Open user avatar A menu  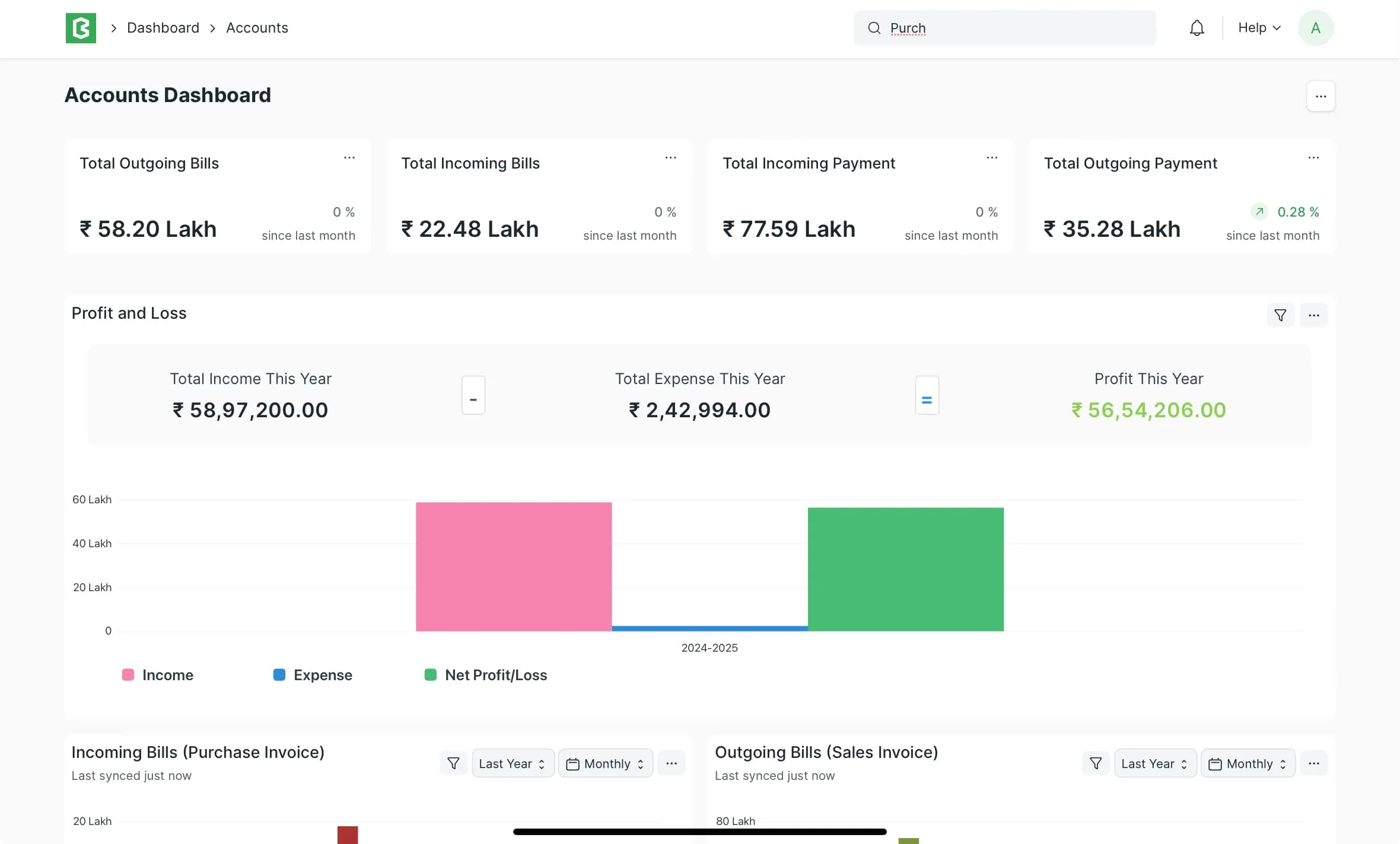(1315, 28)
